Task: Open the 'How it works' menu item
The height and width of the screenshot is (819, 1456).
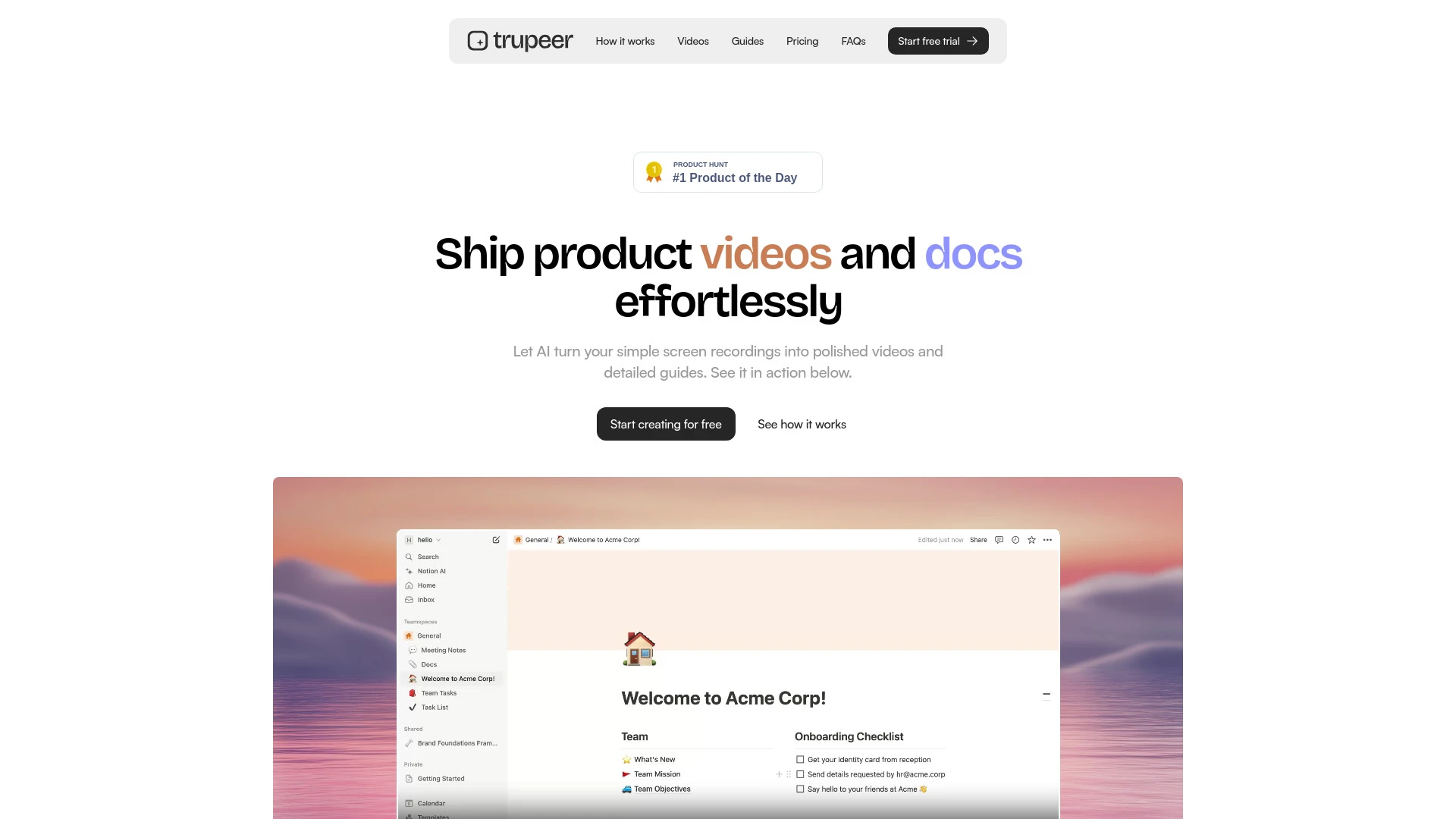Action: tap(625, 41)
